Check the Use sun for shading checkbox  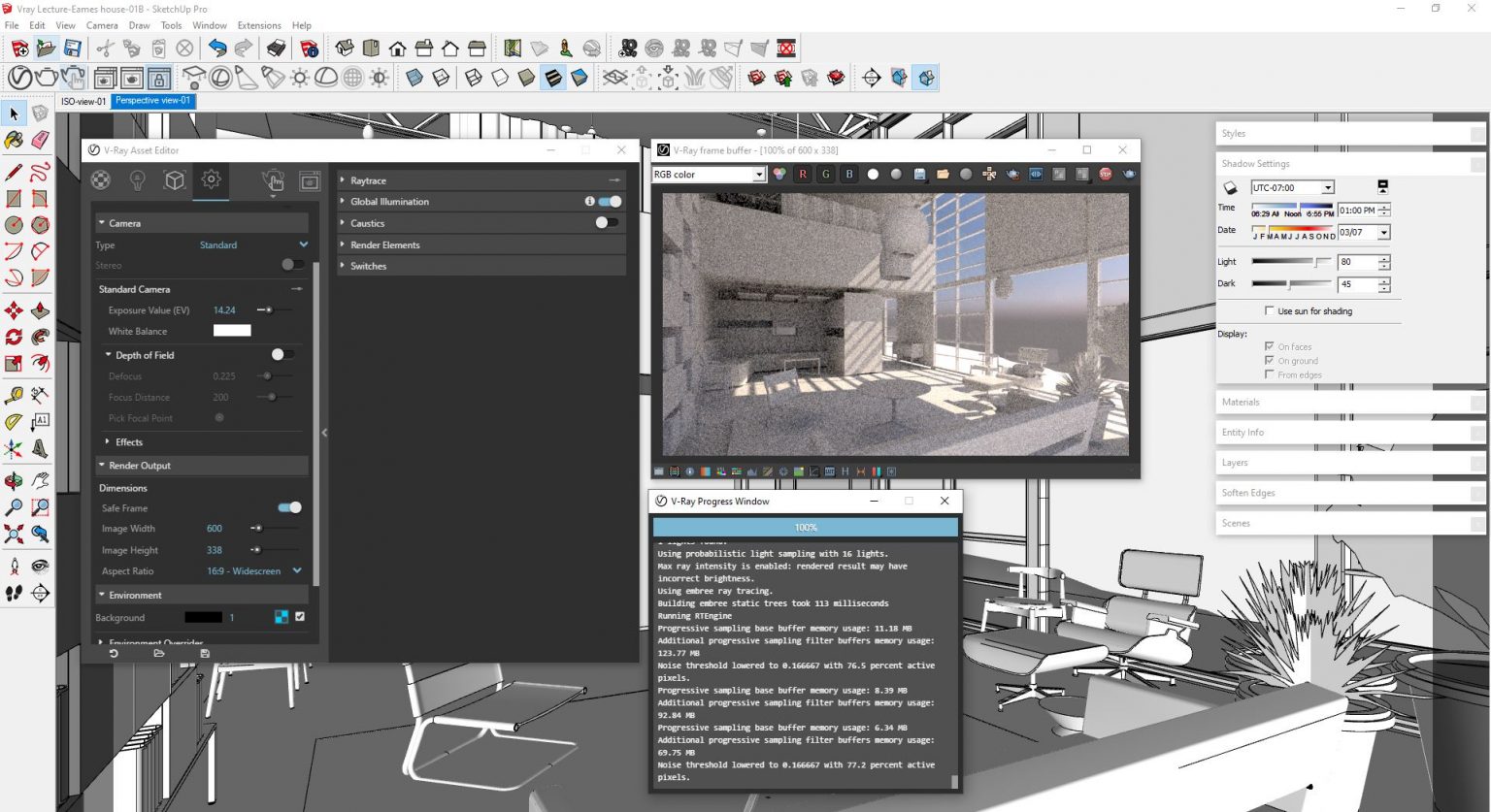[x=1270, y=311]
